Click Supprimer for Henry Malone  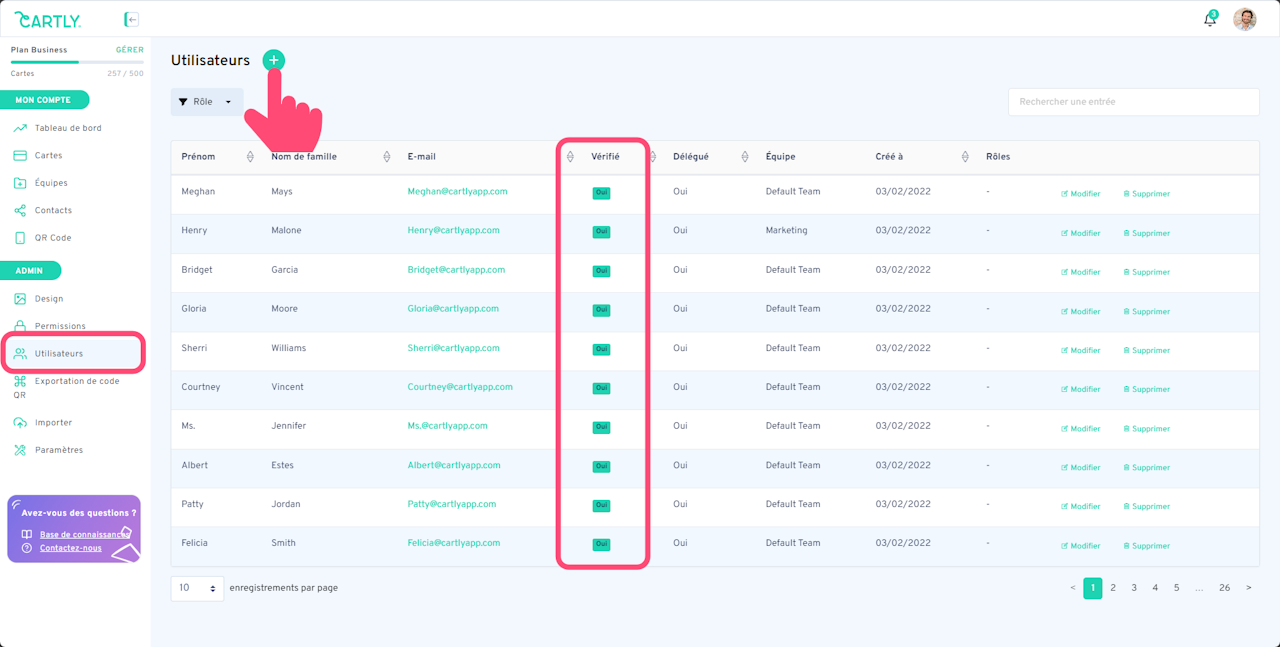[1147, 233]
